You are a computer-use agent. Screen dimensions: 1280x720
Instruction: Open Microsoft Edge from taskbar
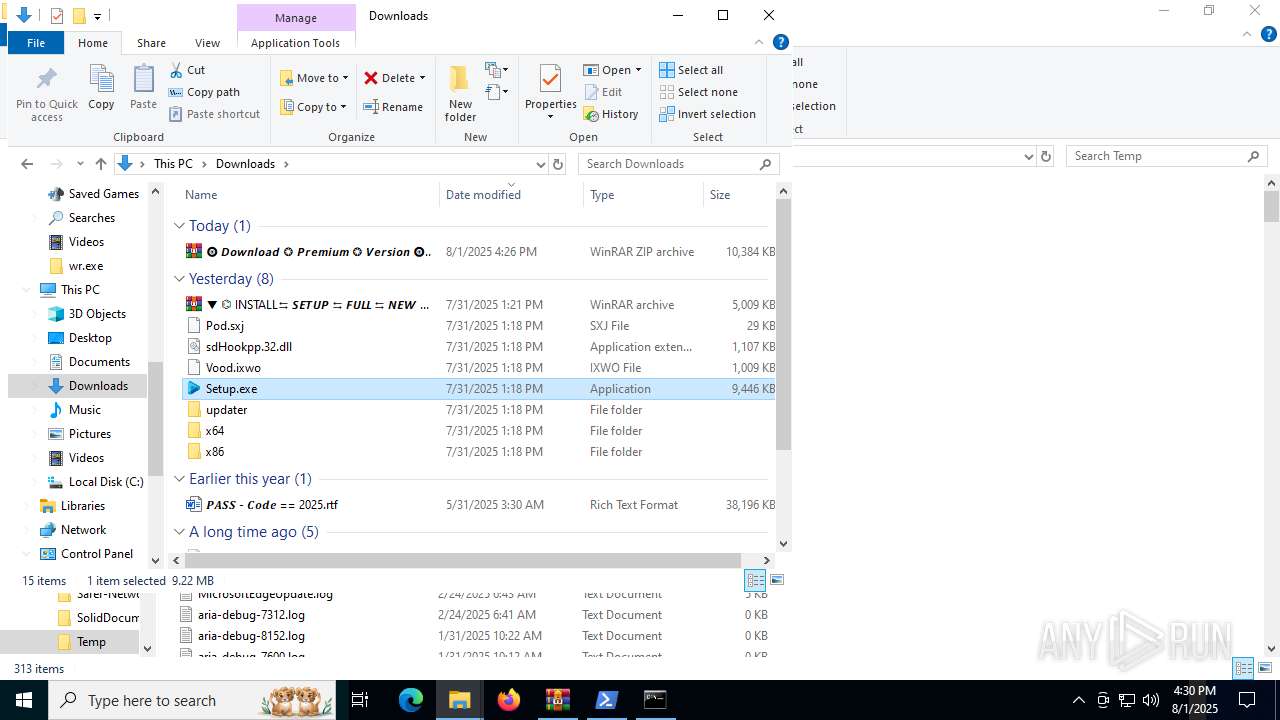click(x=411, y=700)
